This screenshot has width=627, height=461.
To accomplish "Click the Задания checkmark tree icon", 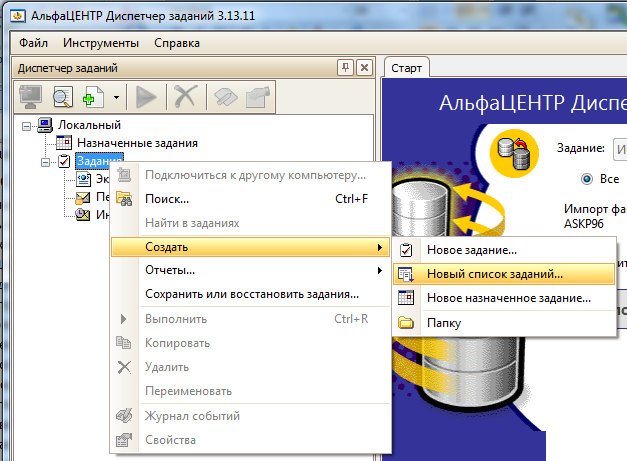I will 64,161.
